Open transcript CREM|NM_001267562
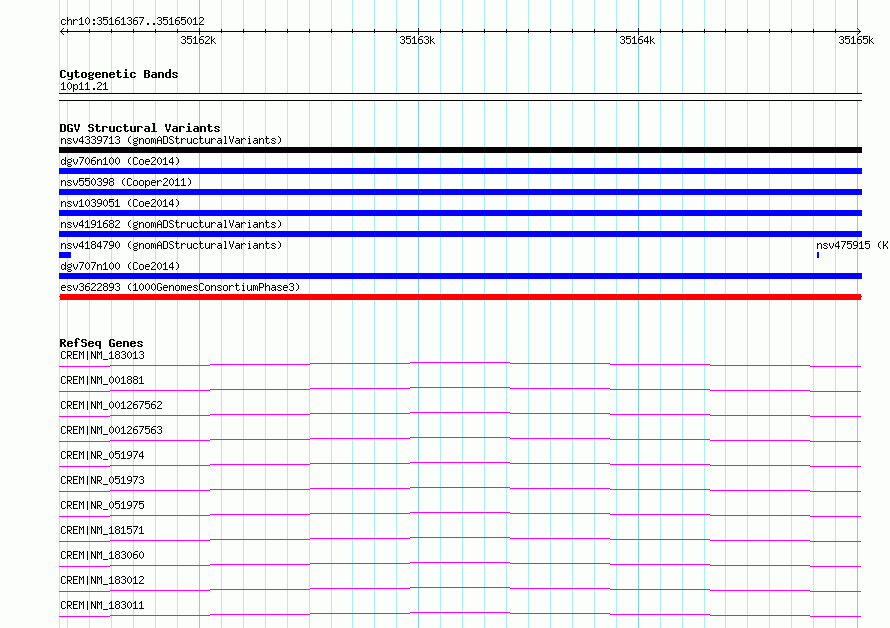 coord(111,405)
